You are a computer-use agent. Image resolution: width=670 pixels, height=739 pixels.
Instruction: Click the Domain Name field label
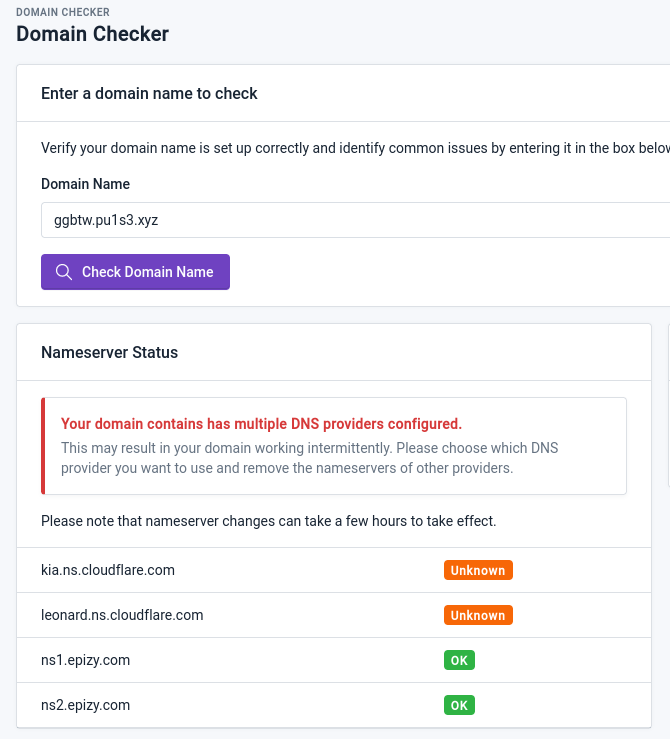85,184
